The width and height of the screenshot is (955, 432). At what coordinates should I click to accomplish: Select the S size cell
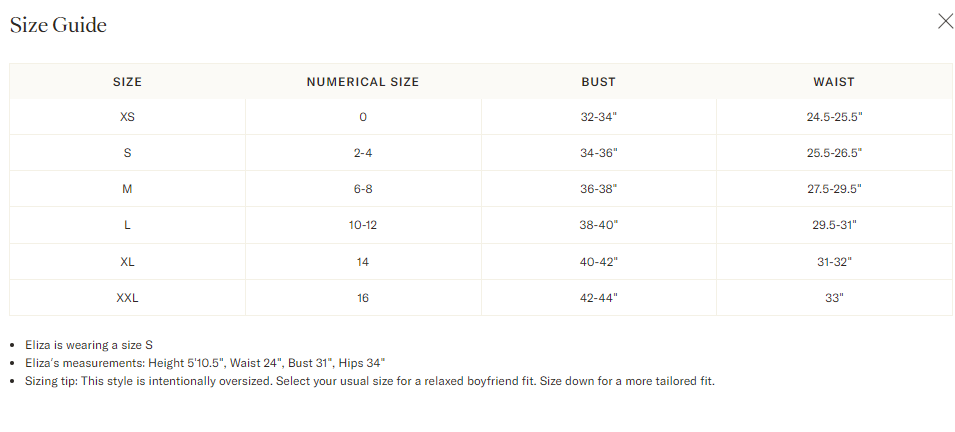[x=127, y=153]
